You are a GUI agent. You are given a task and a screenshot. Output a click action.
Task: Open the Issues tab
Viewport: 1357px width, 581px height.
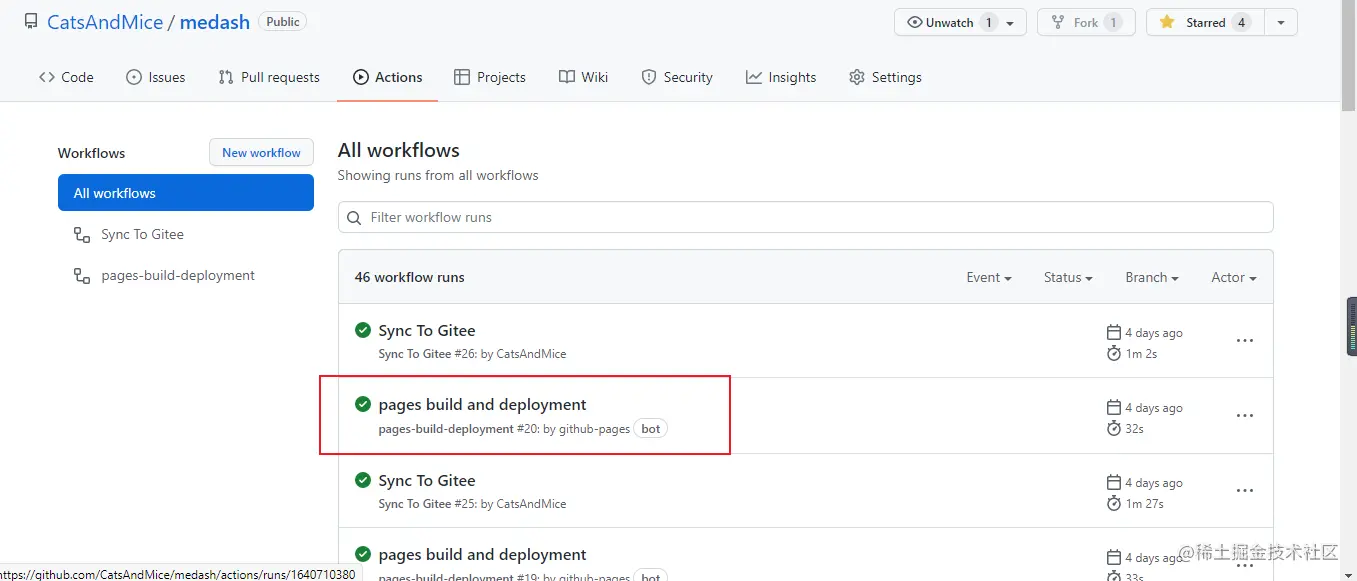pos(156,77)
